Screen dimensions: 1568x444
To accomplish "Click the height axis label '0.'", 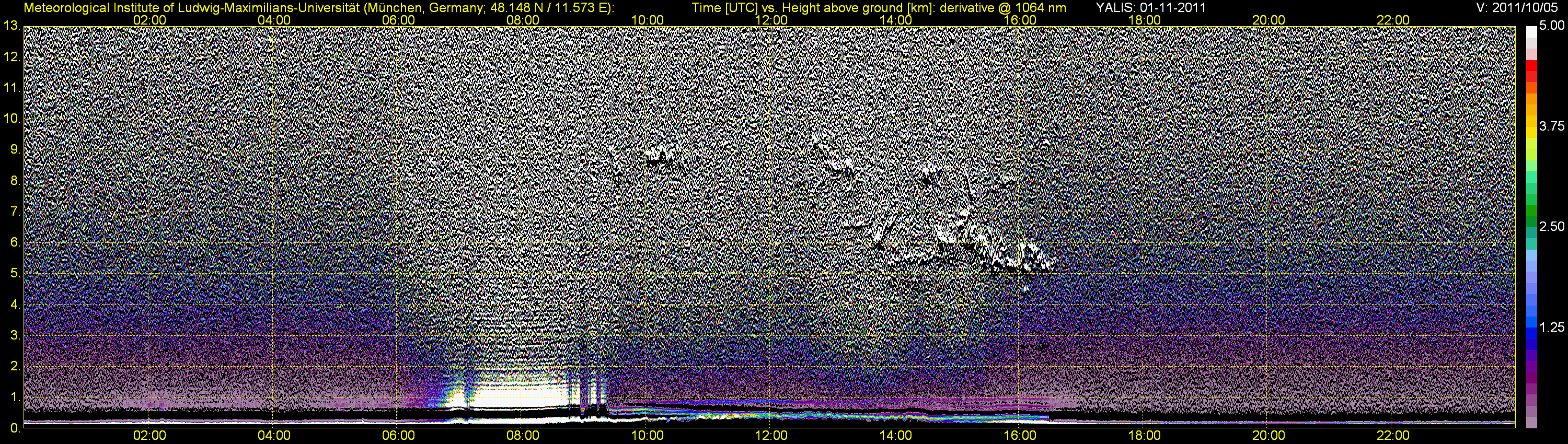I will coord(15,428).
